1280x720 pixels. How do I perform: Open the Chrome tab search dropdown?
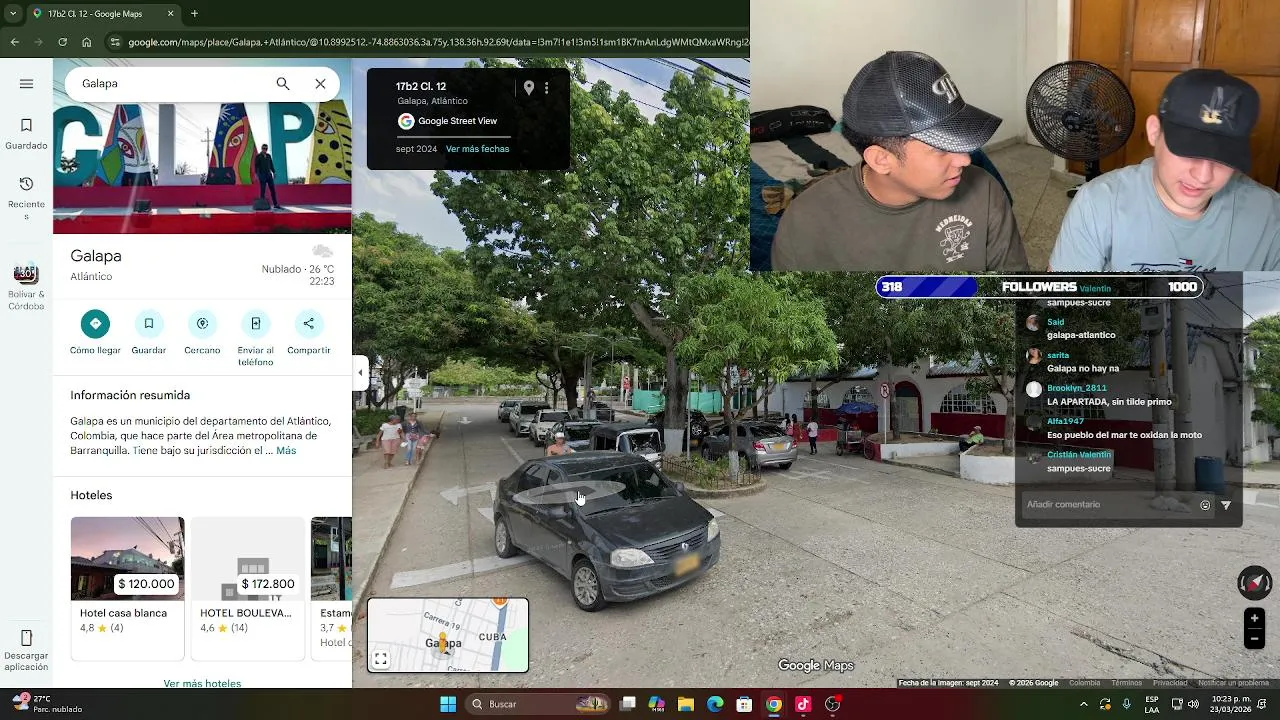pyautogui.click(x=13, y=14)
